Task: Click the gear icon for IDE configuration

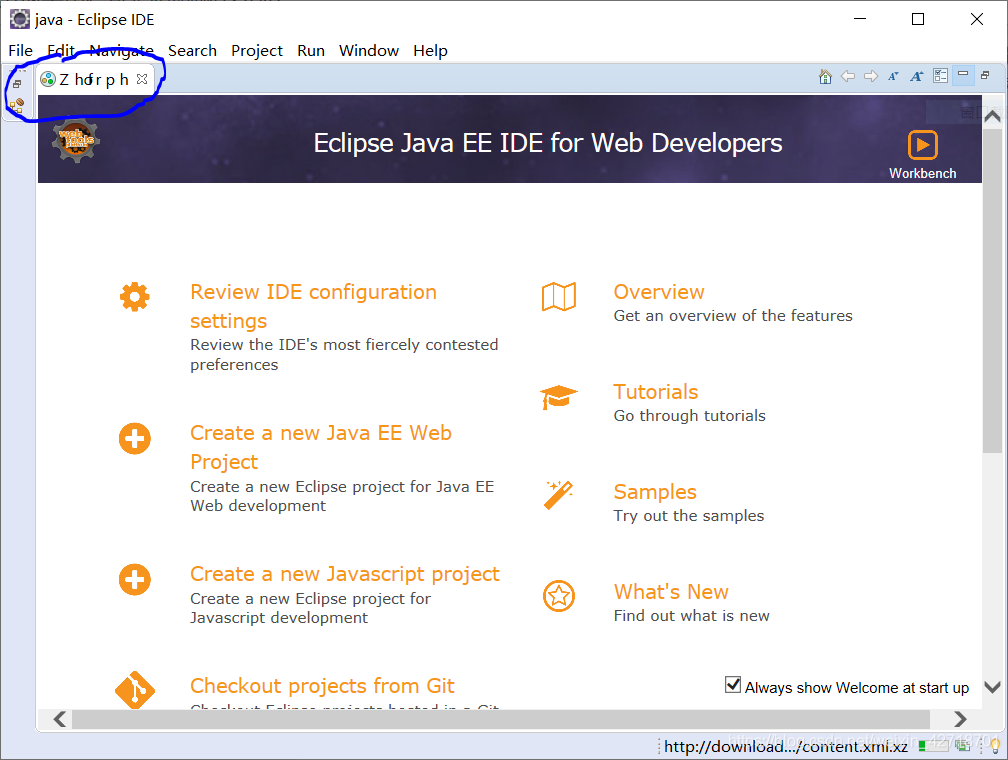Action: 134,297
